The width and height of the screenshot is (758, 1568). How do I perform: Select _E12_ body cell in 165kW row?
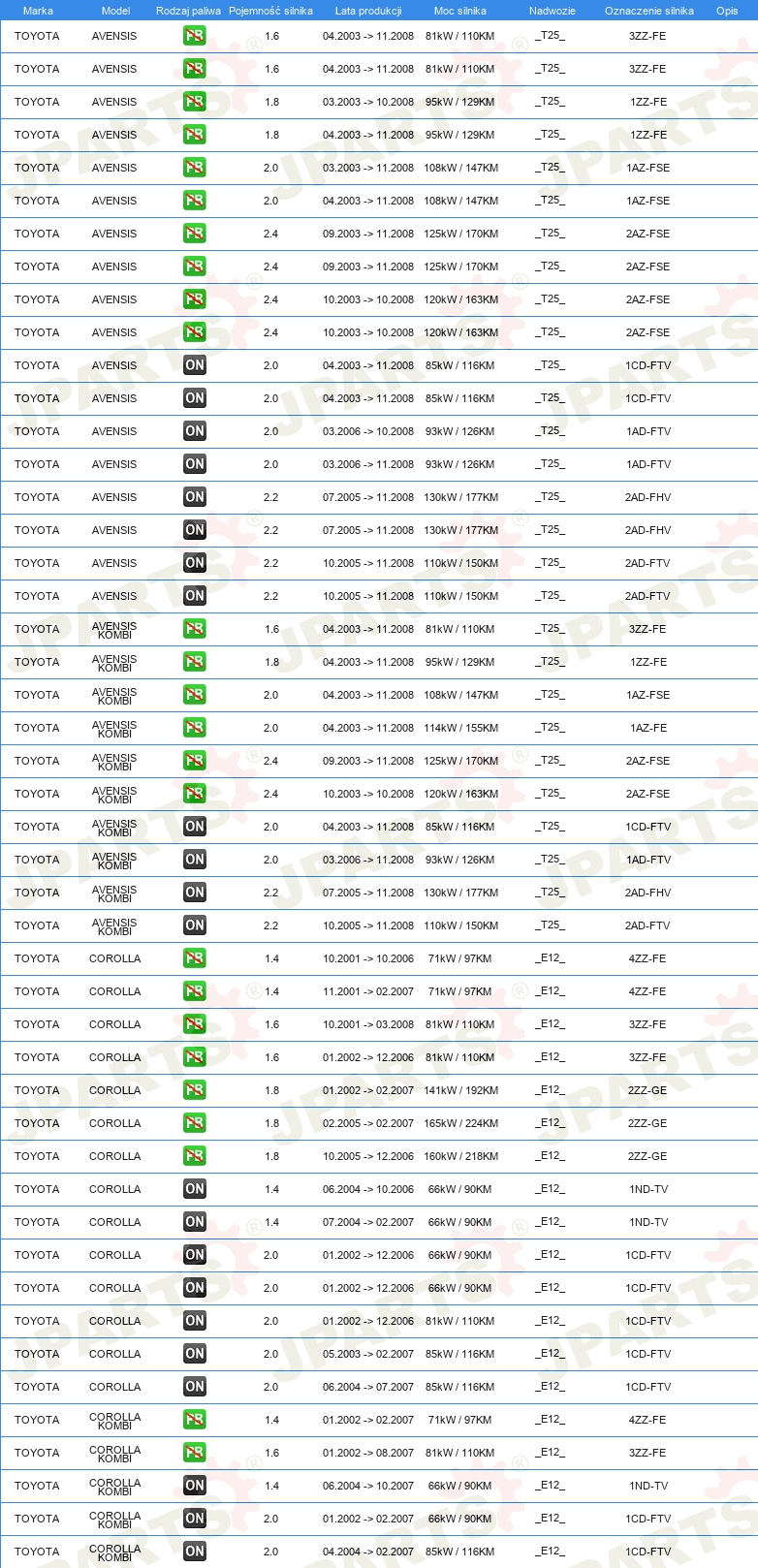point(551,1123)
